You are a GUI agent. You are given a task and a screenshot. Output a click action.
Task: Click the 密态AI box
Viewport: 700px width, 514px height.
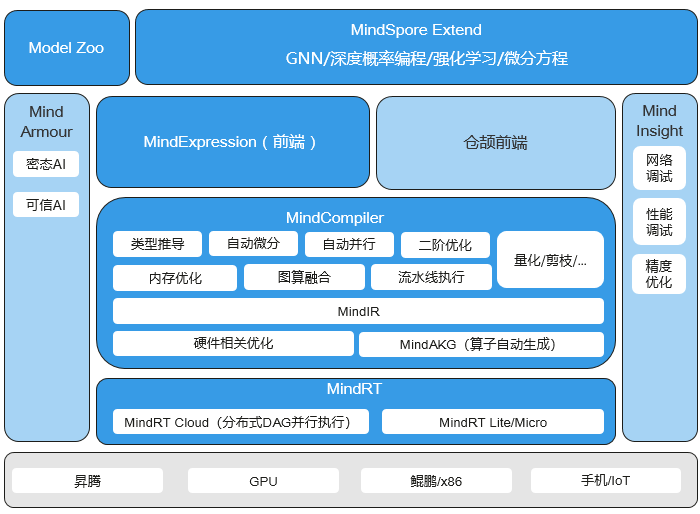[x=46, y=164]
